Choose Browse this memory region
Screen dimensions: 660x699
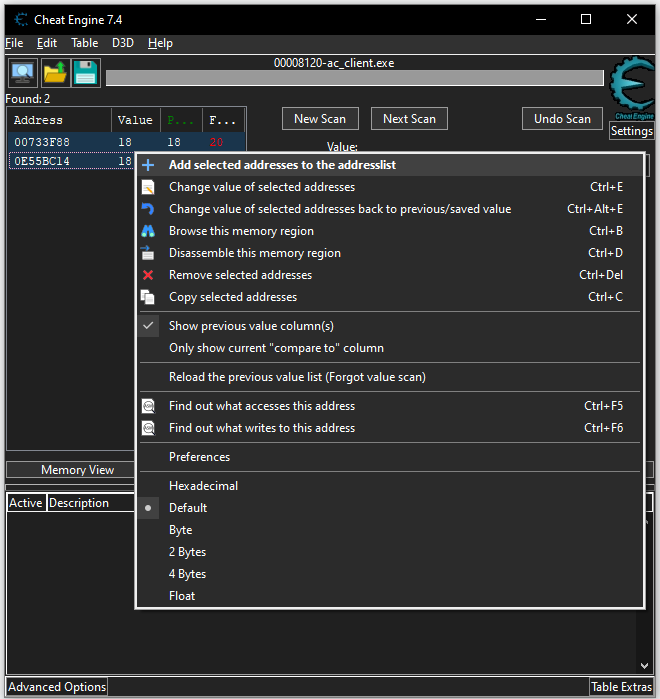(x=390, y=231)
